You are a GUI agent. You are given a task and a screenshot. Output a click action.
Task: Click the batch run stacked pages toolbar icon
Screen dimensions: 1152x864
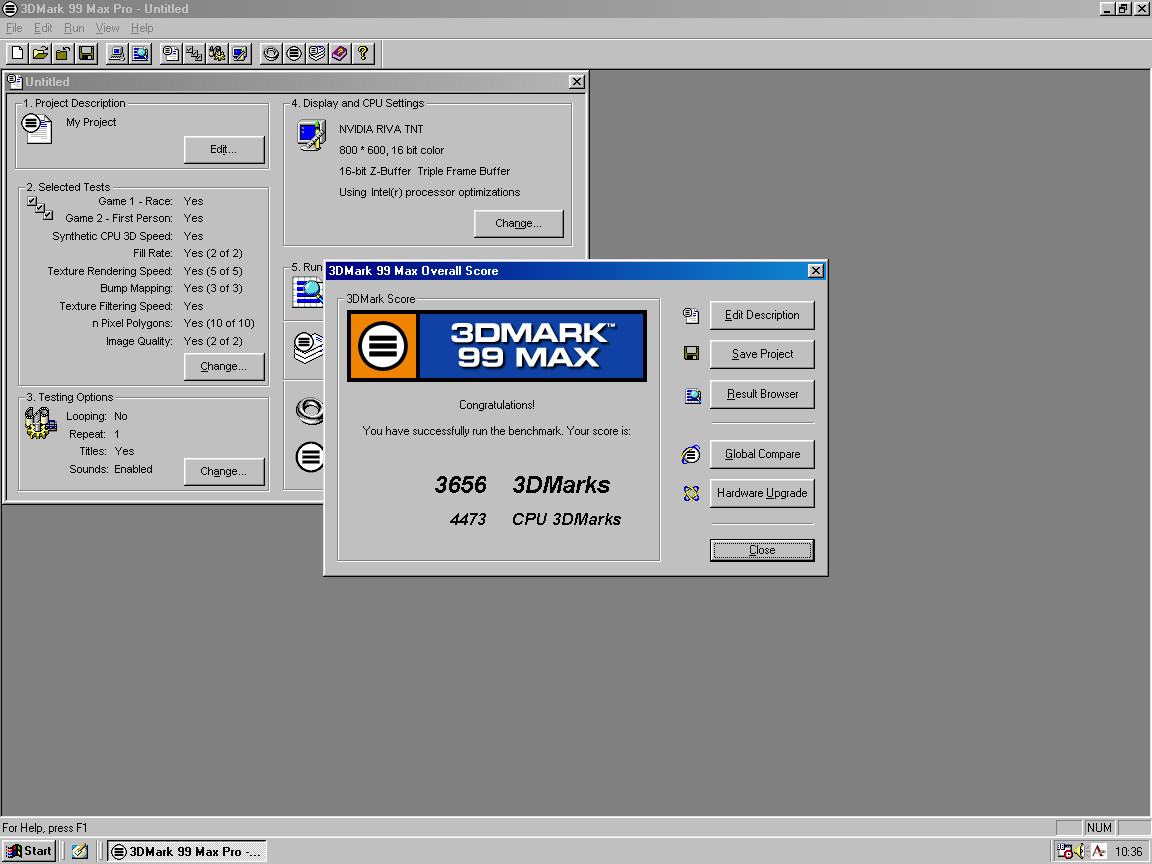click(x=317, y=53)
